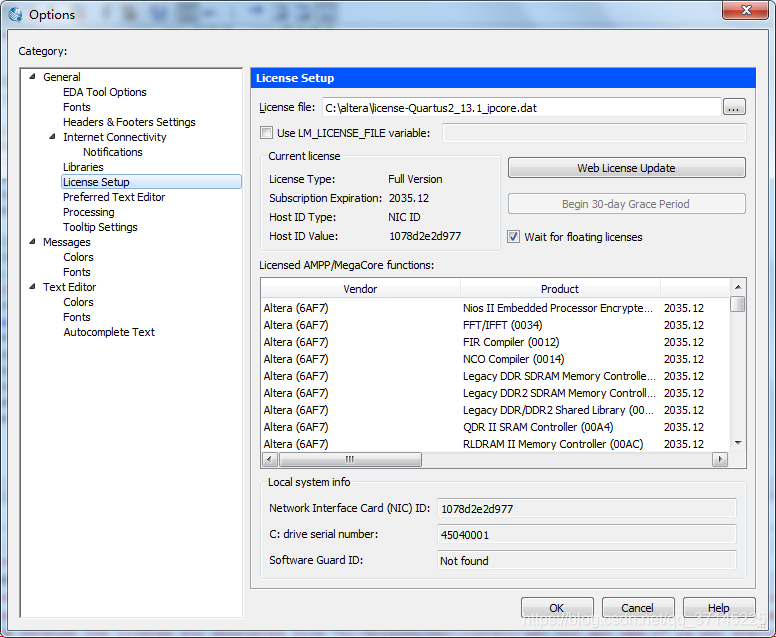Click the Full Version license type text
This screenshot has height=638, width=776.
click(415, 179)
